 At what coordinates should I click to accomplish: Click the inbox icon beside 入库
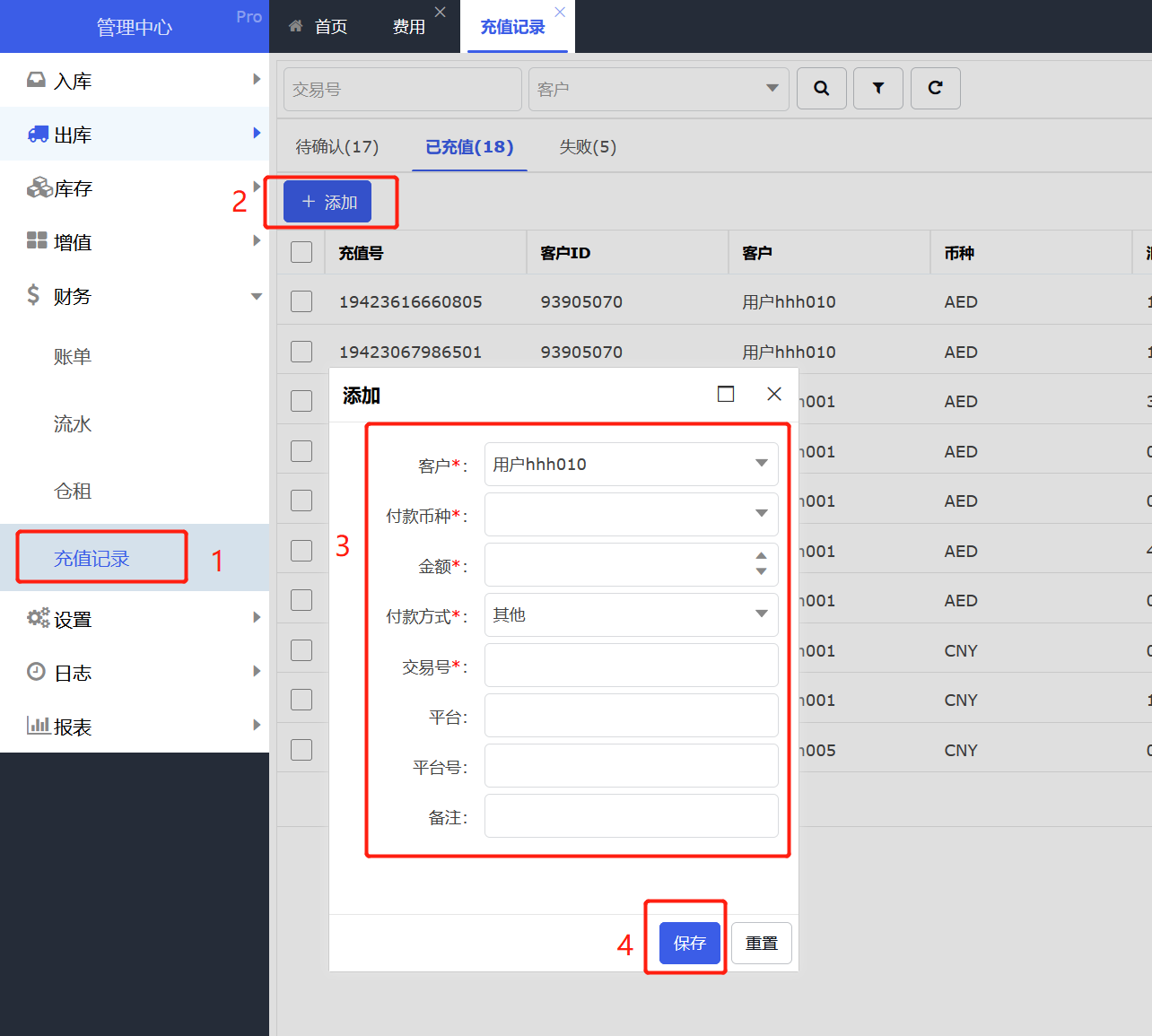37,81
